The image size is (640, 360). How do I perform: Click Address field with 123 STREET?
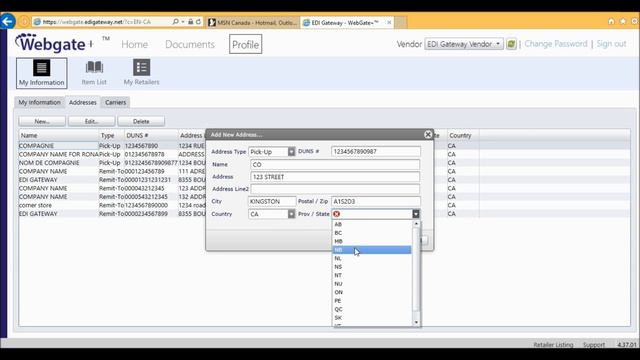click(335, 177)
